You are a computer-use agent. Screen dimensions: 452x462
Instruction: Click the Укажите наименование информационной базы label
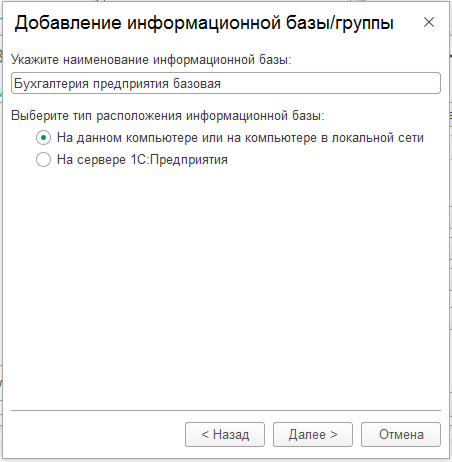click(151, 60)
